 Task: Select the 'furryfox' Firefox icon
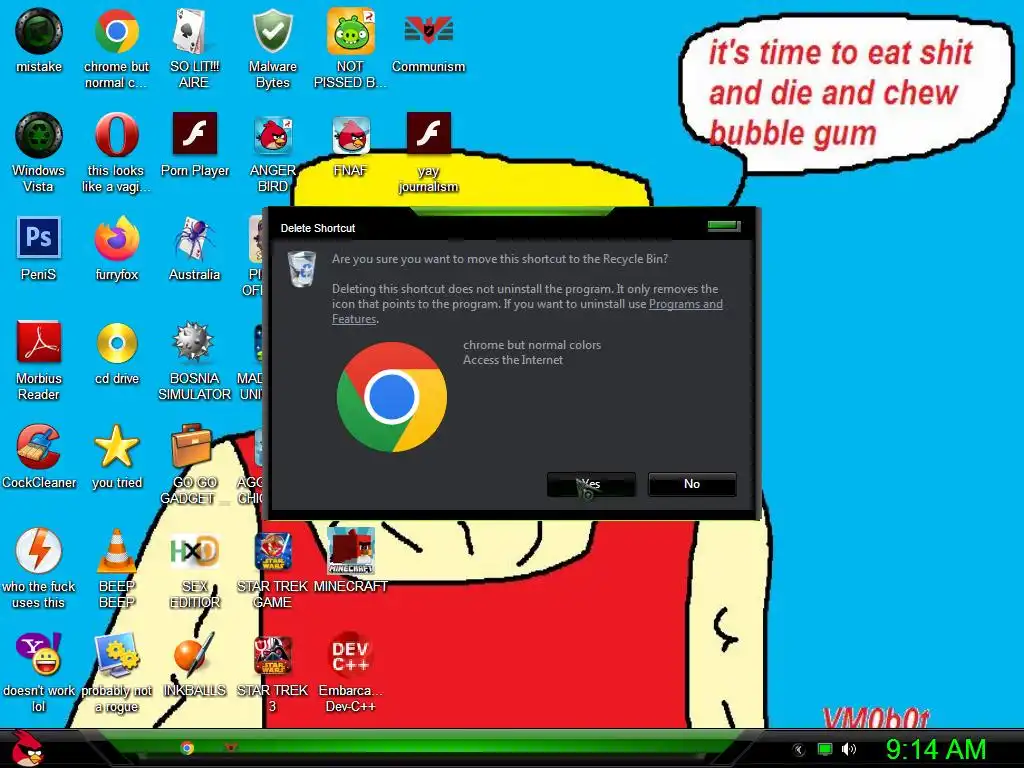point(116,249)
